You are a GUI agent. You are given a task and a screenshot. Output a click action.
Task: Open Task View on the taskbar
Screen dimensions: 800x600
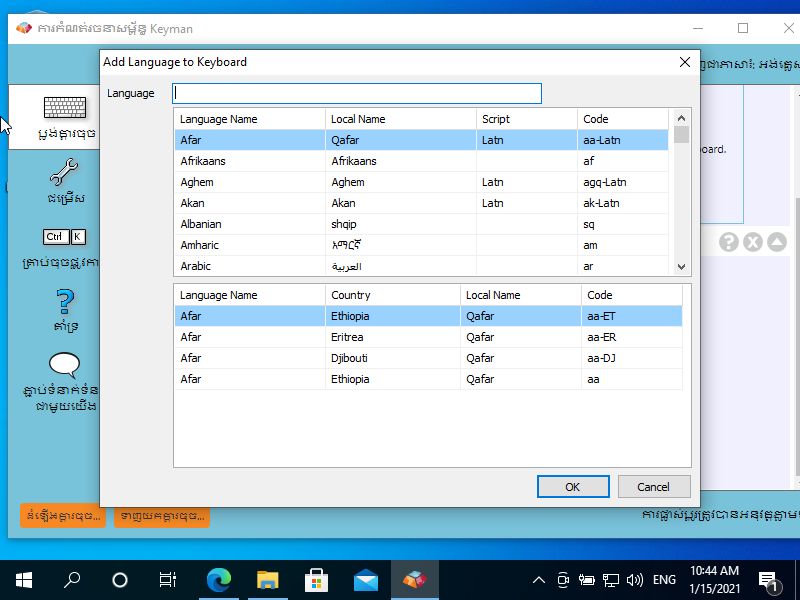pyautogui.click(x=168, y=580)
